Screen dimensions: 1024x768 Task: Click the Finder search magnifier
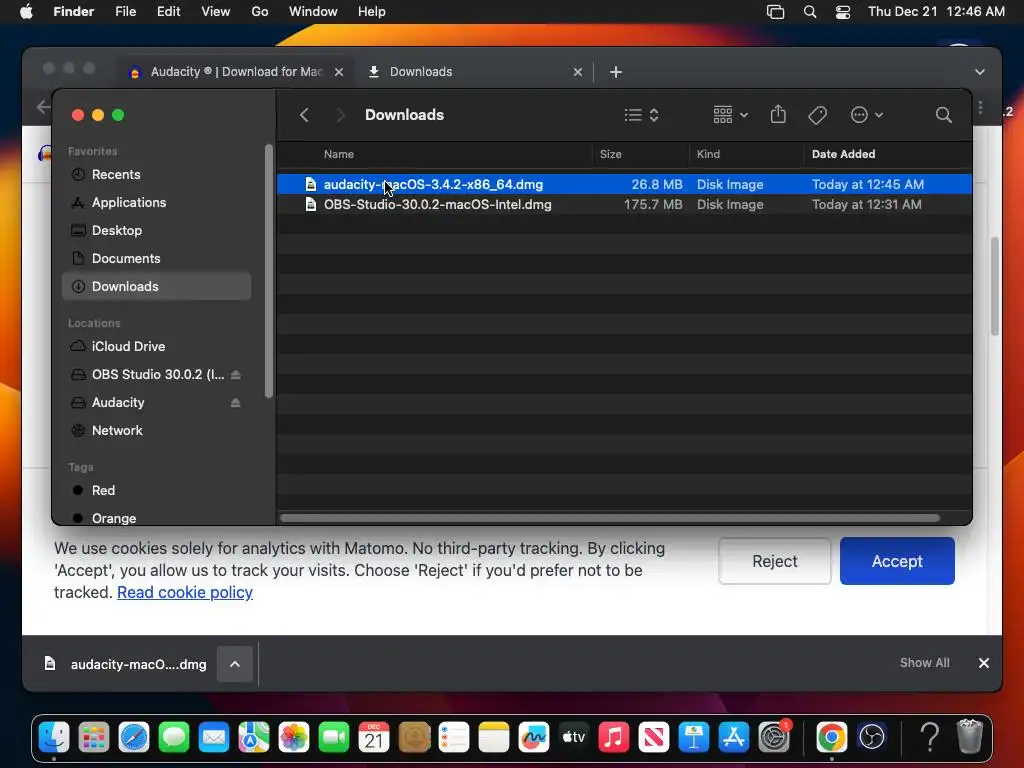click(943, 115)
